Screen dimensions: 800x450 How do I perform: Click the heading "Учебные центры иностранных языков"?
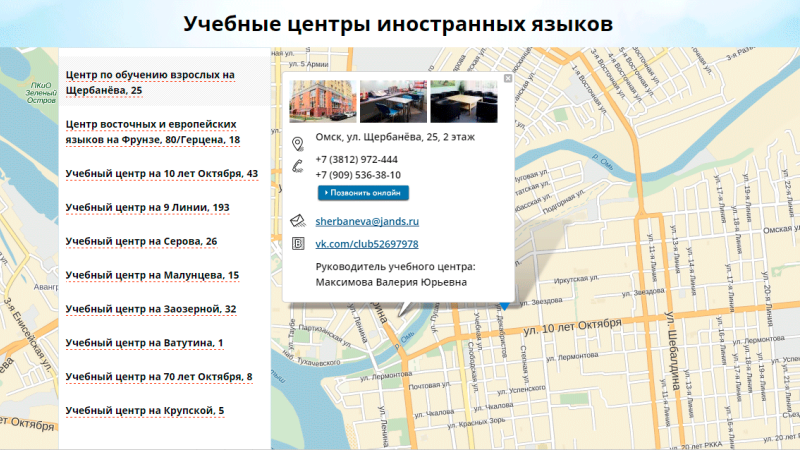(x=398, y=23)
